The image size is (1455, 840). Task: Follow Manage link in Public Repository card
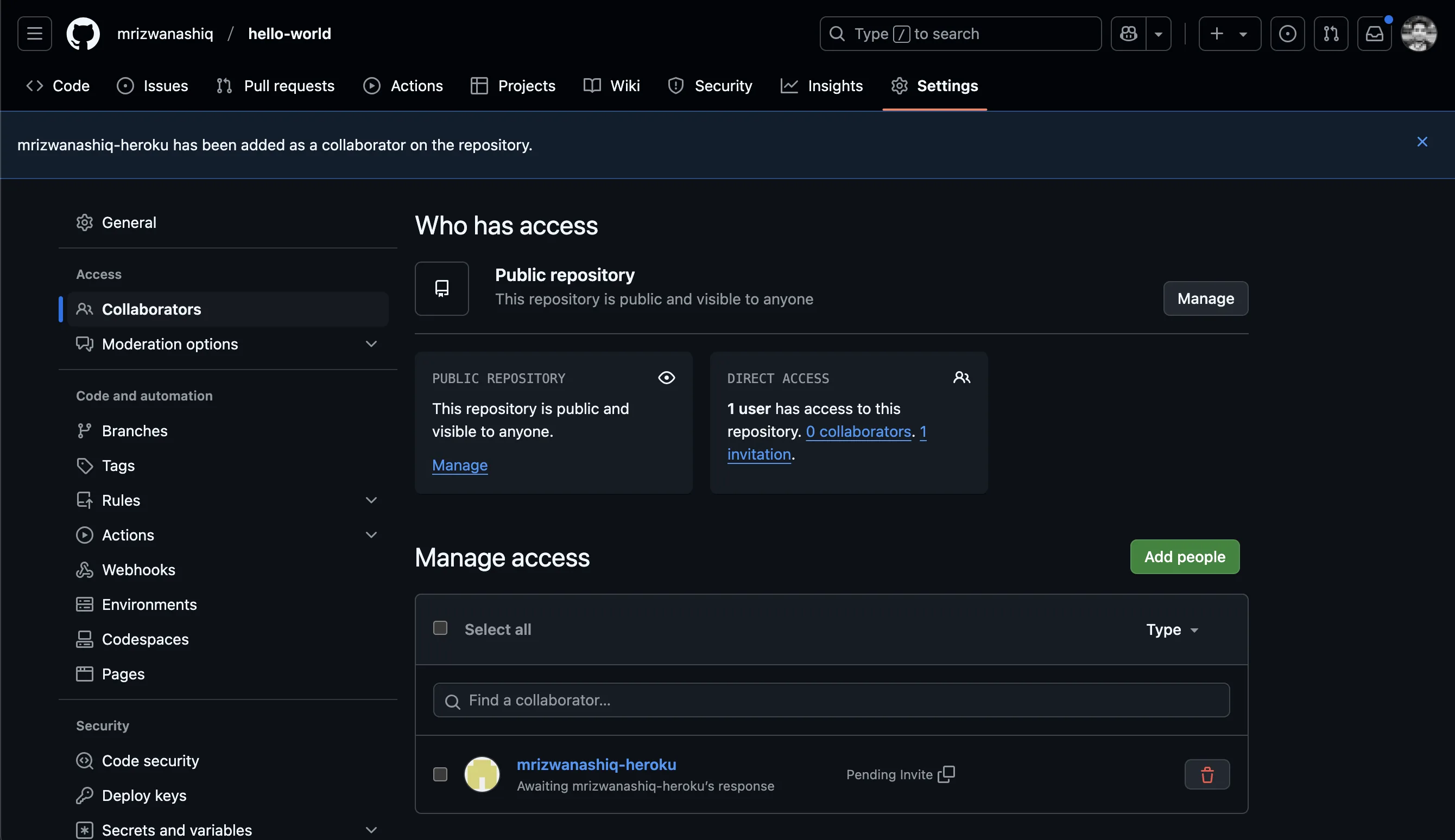[460, 465]
